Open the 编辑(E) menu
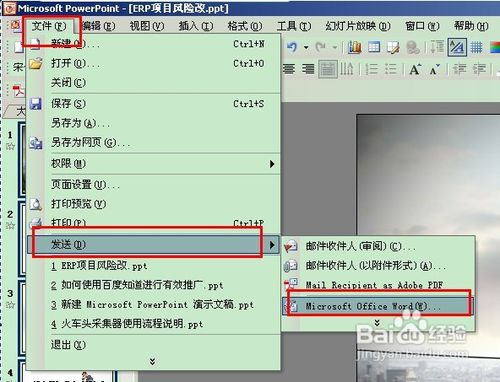 point(98,26)
